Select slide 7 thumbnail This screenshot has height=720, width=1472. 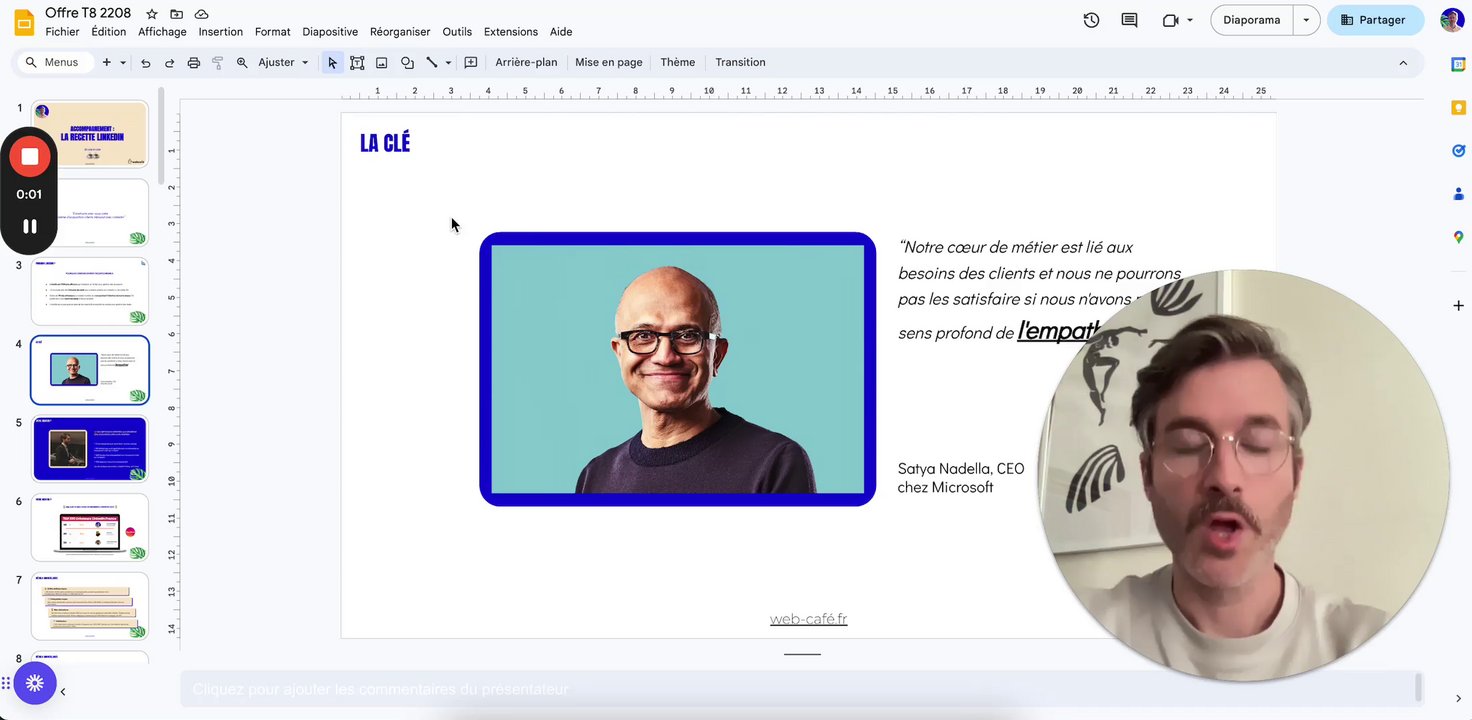[89, 606]
